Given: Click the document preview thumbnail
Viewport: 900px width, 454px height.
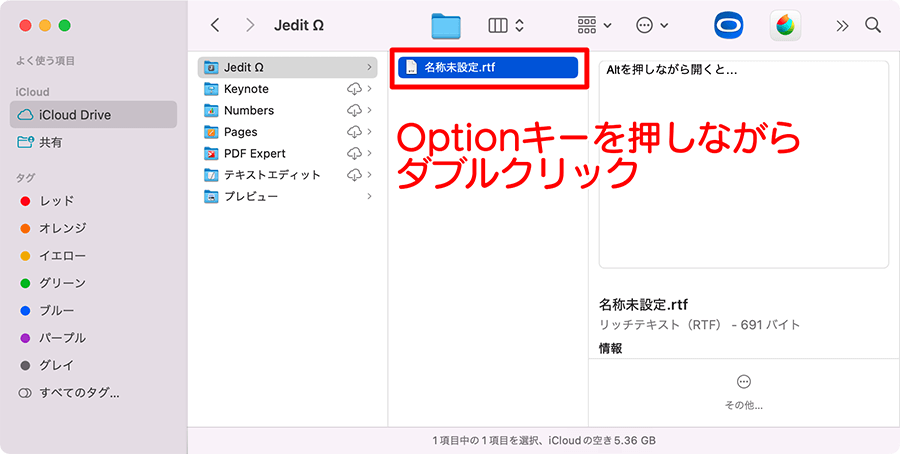Looking at the screenshot, I should (744, 164).
